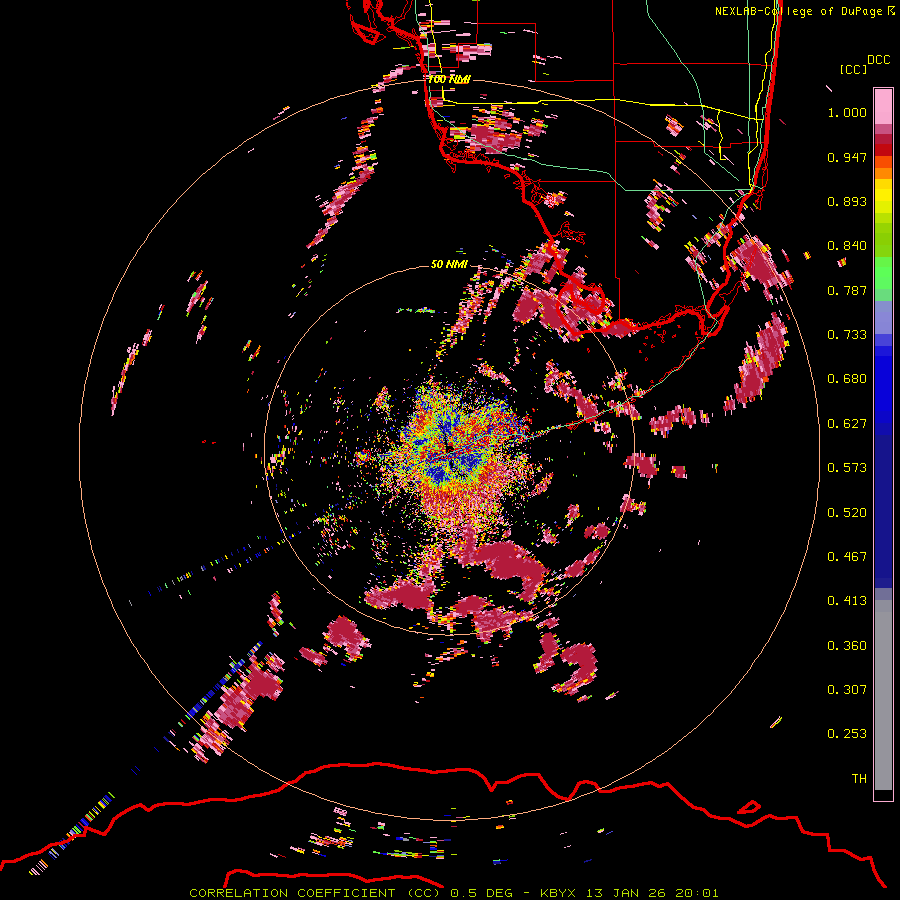Select the 0.840 scale value
The width and height of the screenshot is (900, 900).
[847, 246]
